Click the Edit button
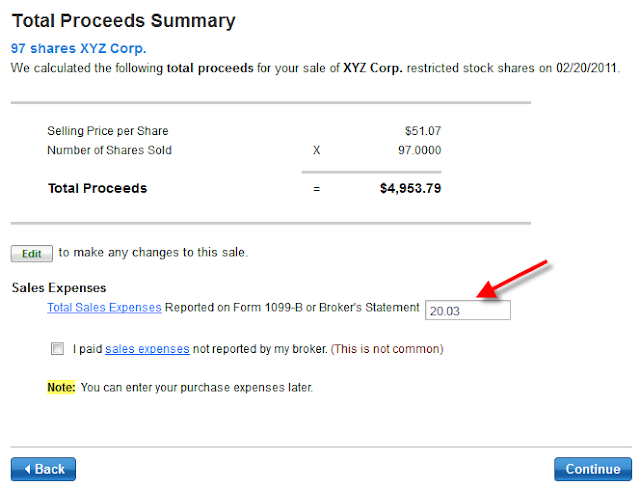 tap(31, 254)
